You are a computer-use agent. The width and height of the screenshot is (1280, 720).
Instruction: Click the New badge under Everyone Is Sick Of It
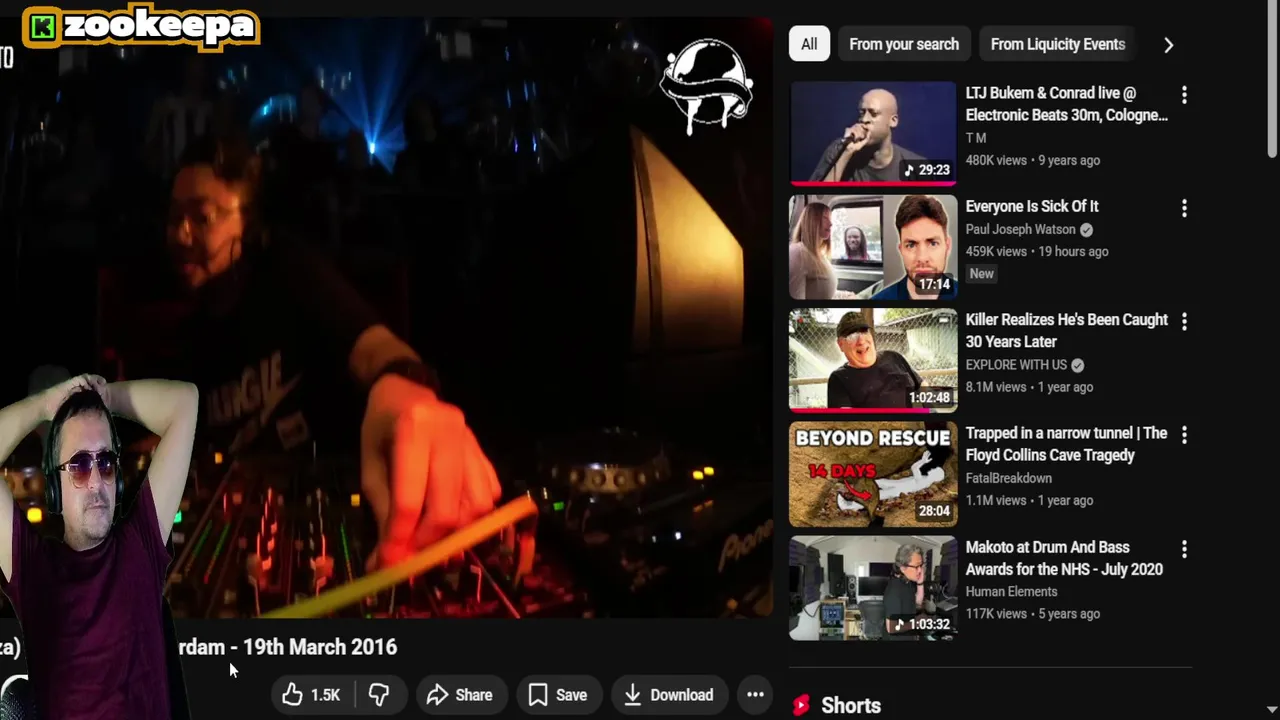[x=982, y=274]
